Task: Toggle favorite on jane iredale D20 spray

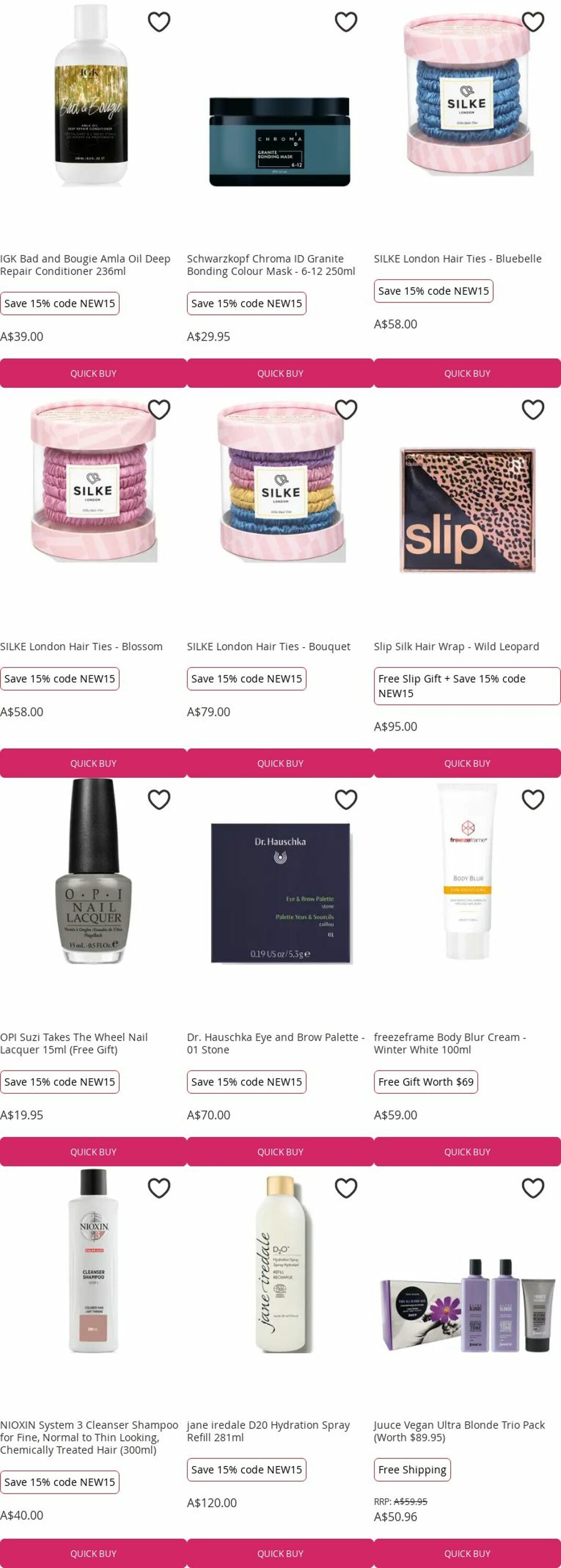Action: click(346, 1187)
